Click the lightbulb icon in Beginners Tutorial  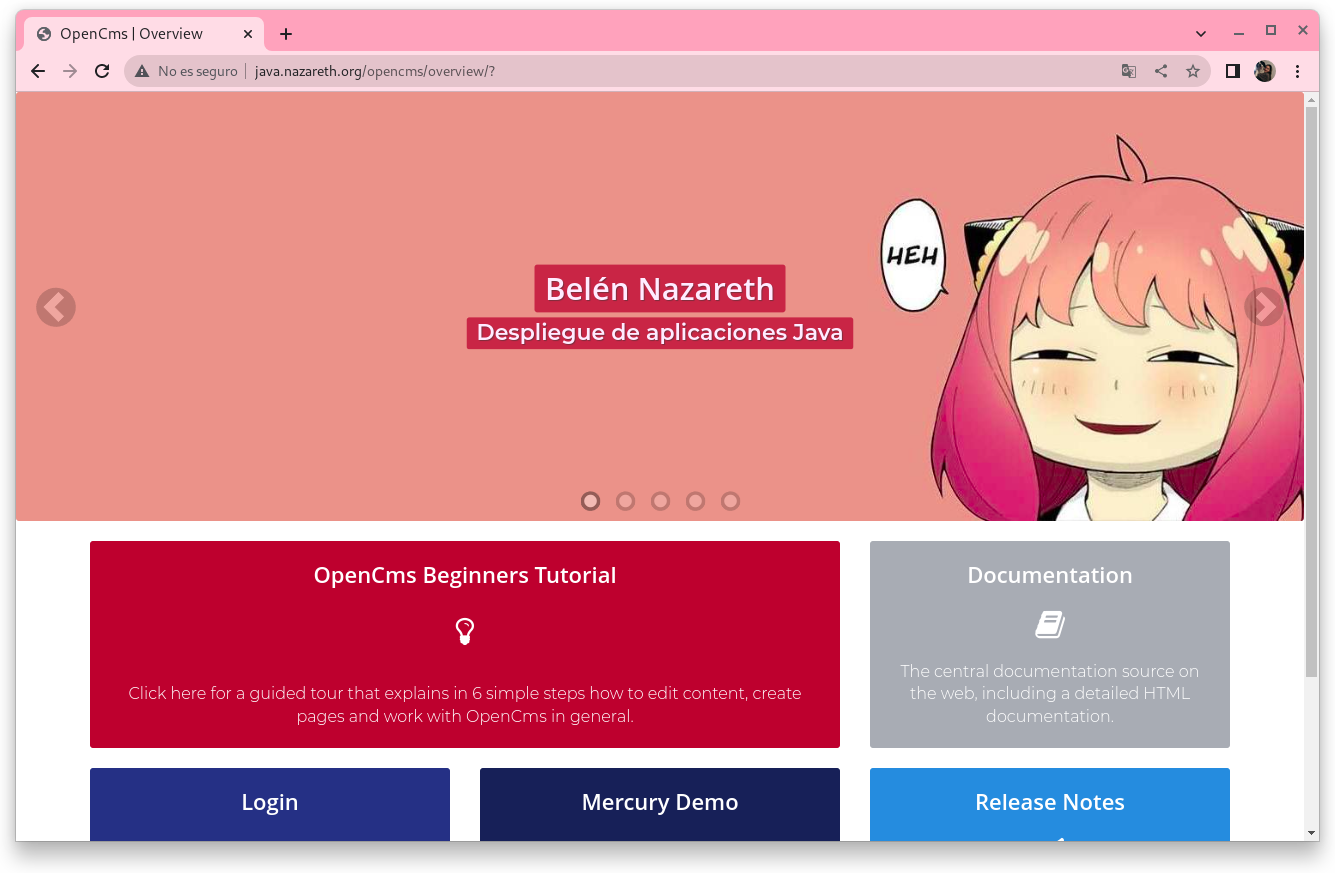point(464,631)
